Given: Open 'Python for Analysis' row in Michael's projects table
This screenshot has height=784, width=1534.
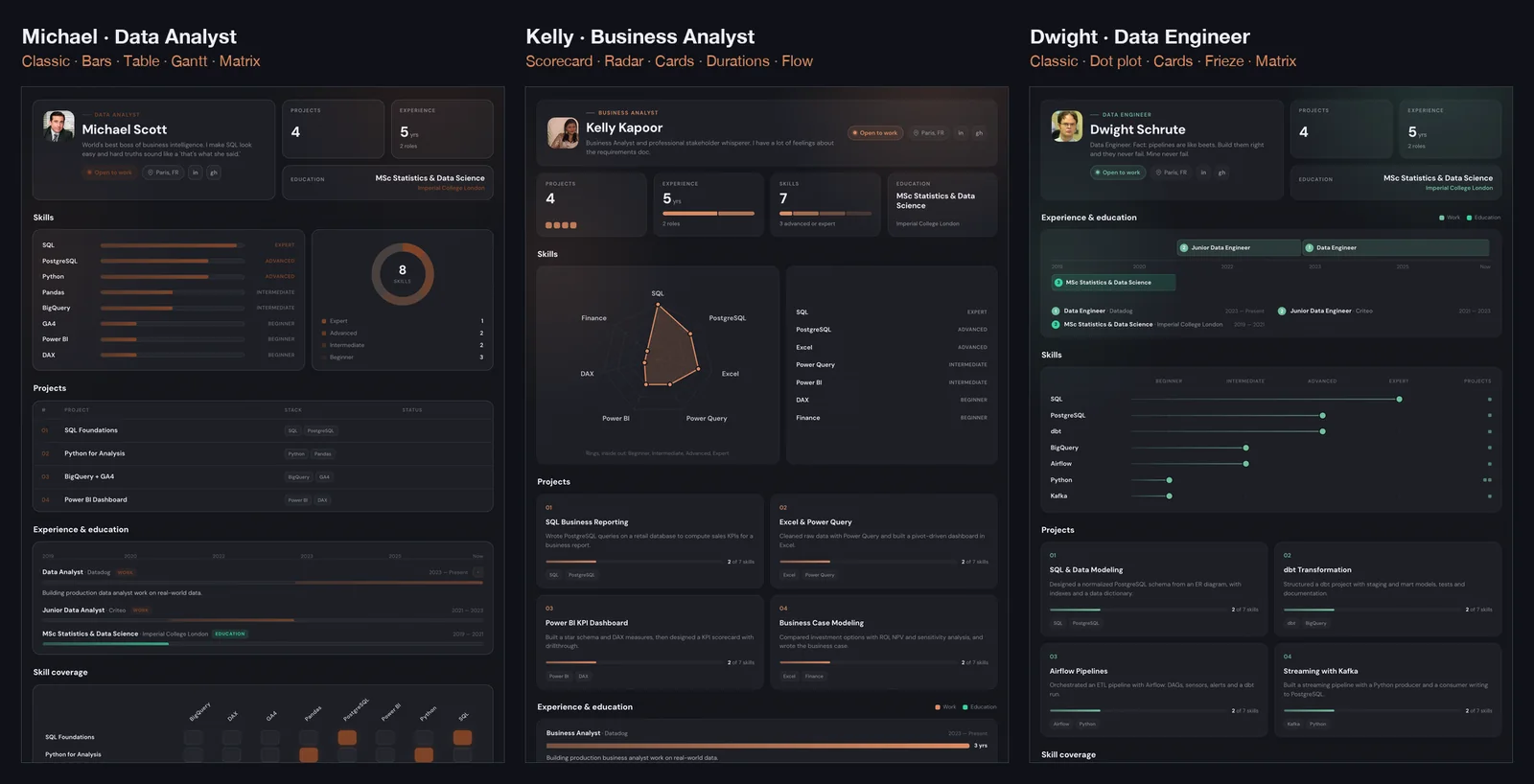Looking at the screenshot, I should tap(263, 453).
